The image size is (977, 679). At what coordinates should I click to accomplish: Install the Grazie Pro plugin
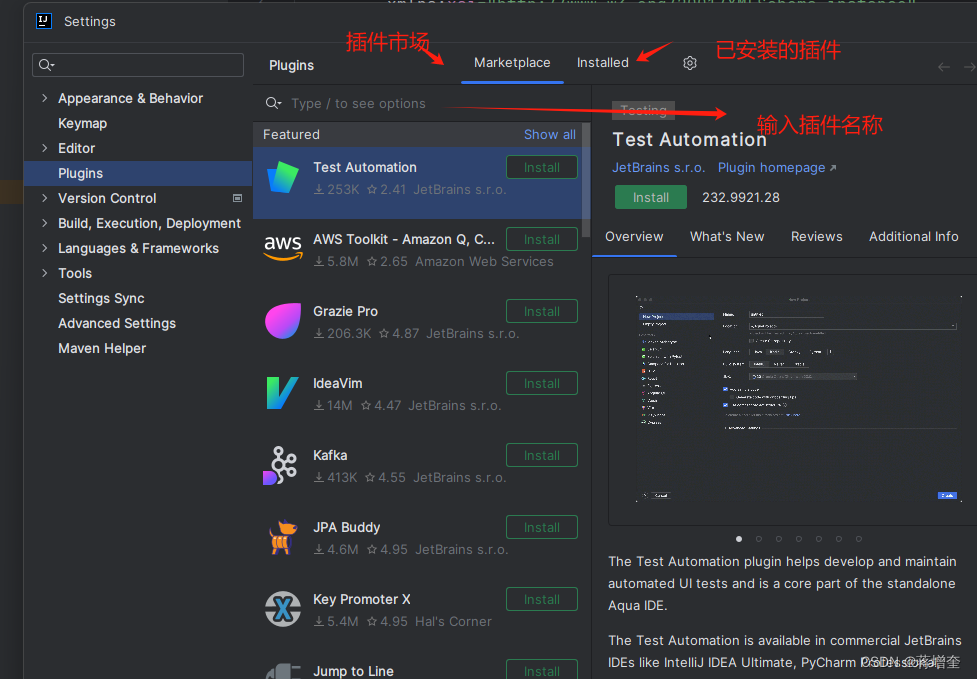click(x=541, y=311)
